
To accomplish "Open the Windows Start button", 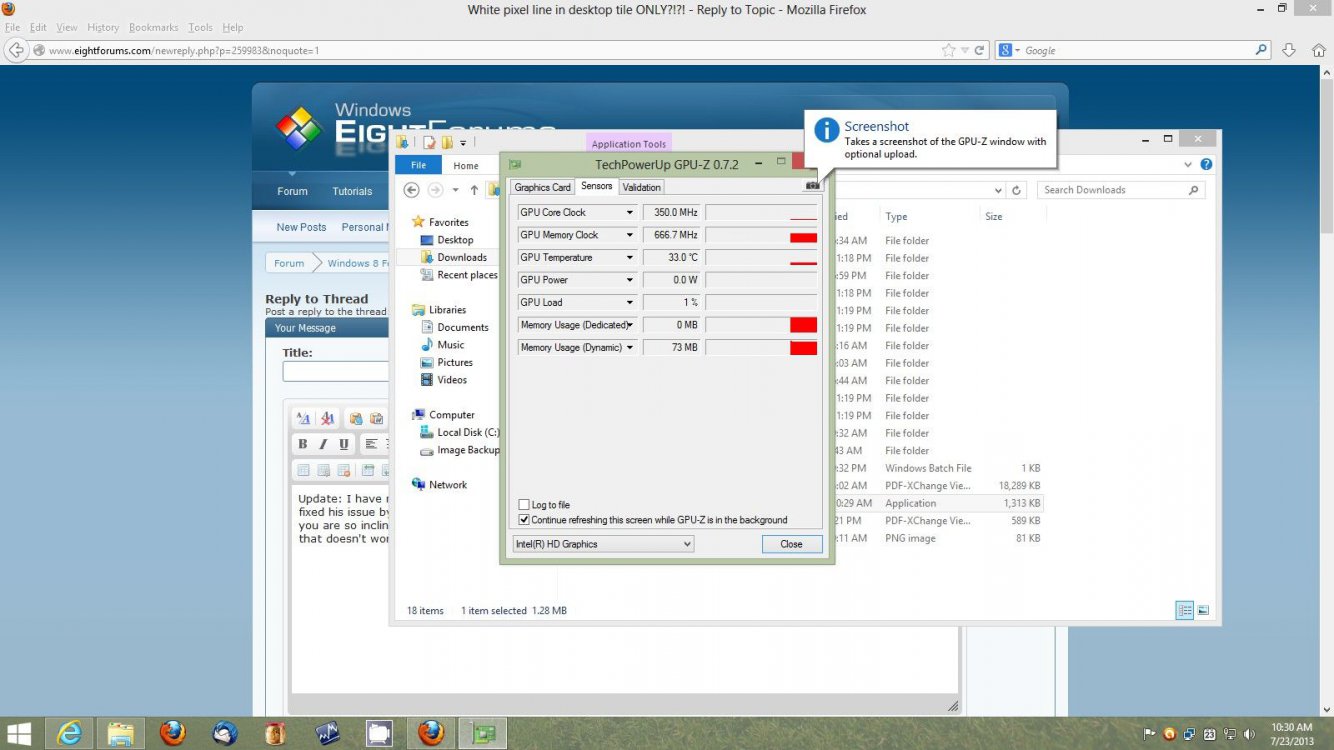I will tap(19, 733).
